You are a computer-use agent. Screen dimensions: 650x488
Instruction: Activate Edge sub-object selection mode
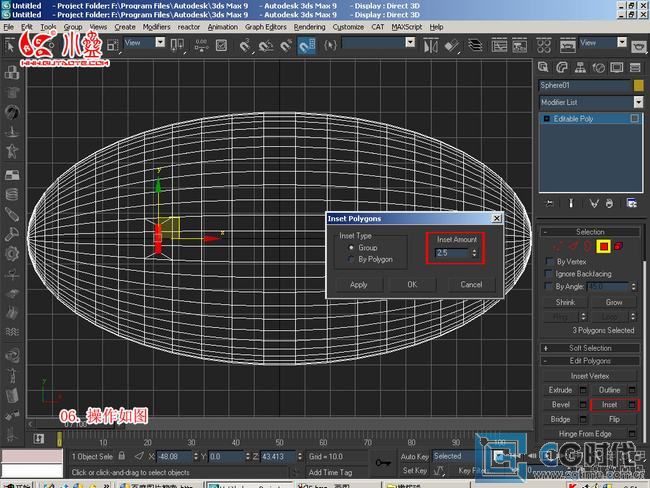[x=573, y=247]
